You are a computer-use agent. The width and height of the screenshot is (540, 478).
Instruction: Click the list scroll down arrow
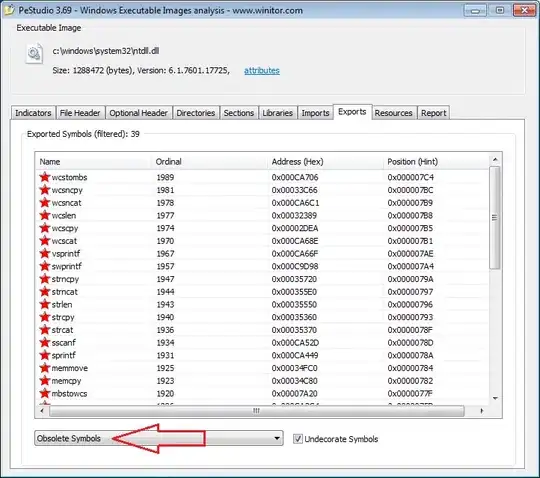pos(495,398)
